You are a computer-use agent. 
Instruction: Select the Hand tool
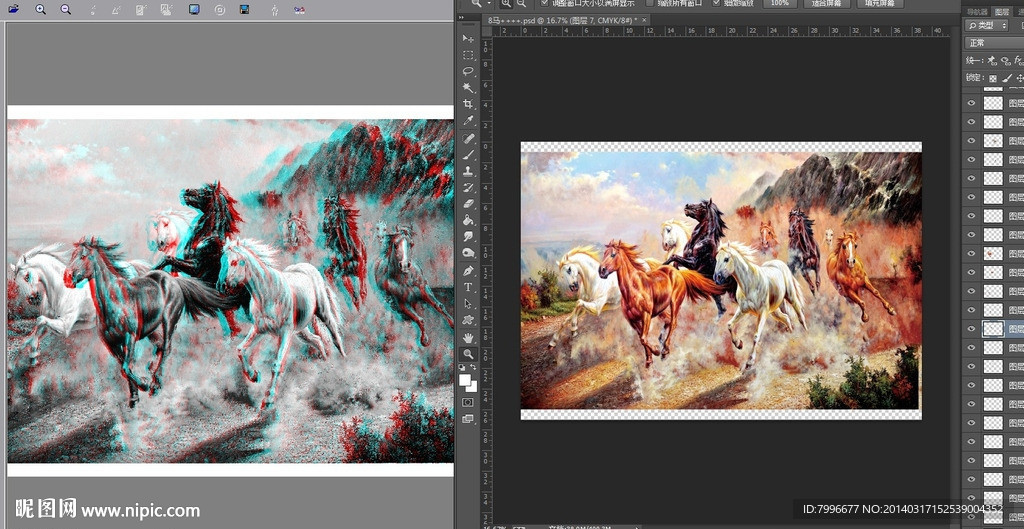pyautogui.click(x=468, y=337)
